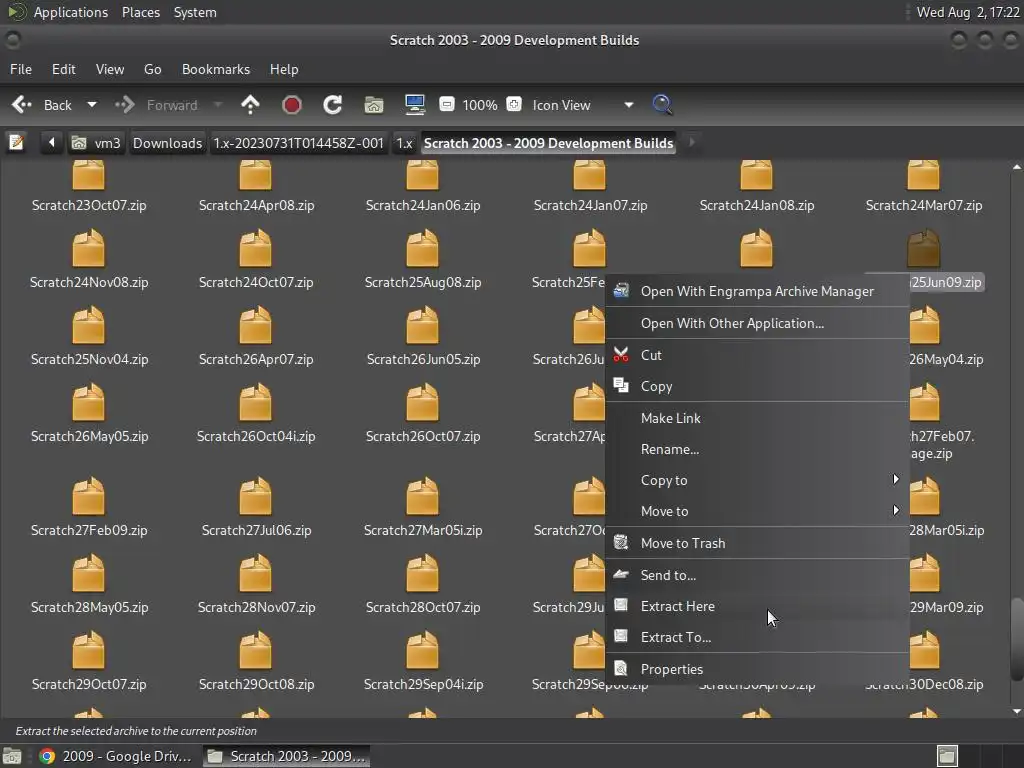
Task: Open the Search magnifier icon
Action: click(662, 104)
